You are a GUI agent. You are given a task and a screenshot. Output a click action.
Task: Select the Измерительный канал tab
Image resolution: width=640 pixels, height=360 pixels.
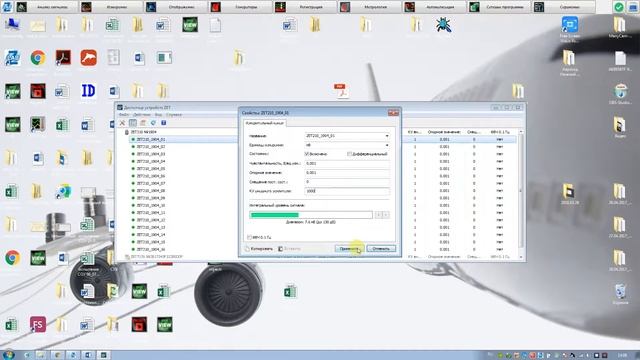(264, 122)
